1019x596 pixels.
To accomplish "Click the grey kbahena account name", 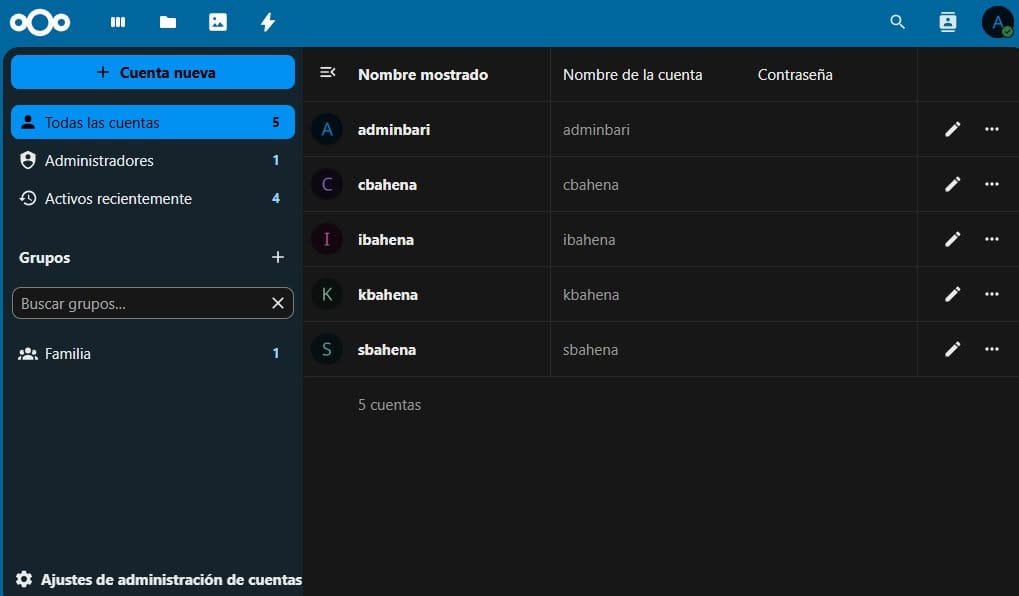I will point(591,294).
